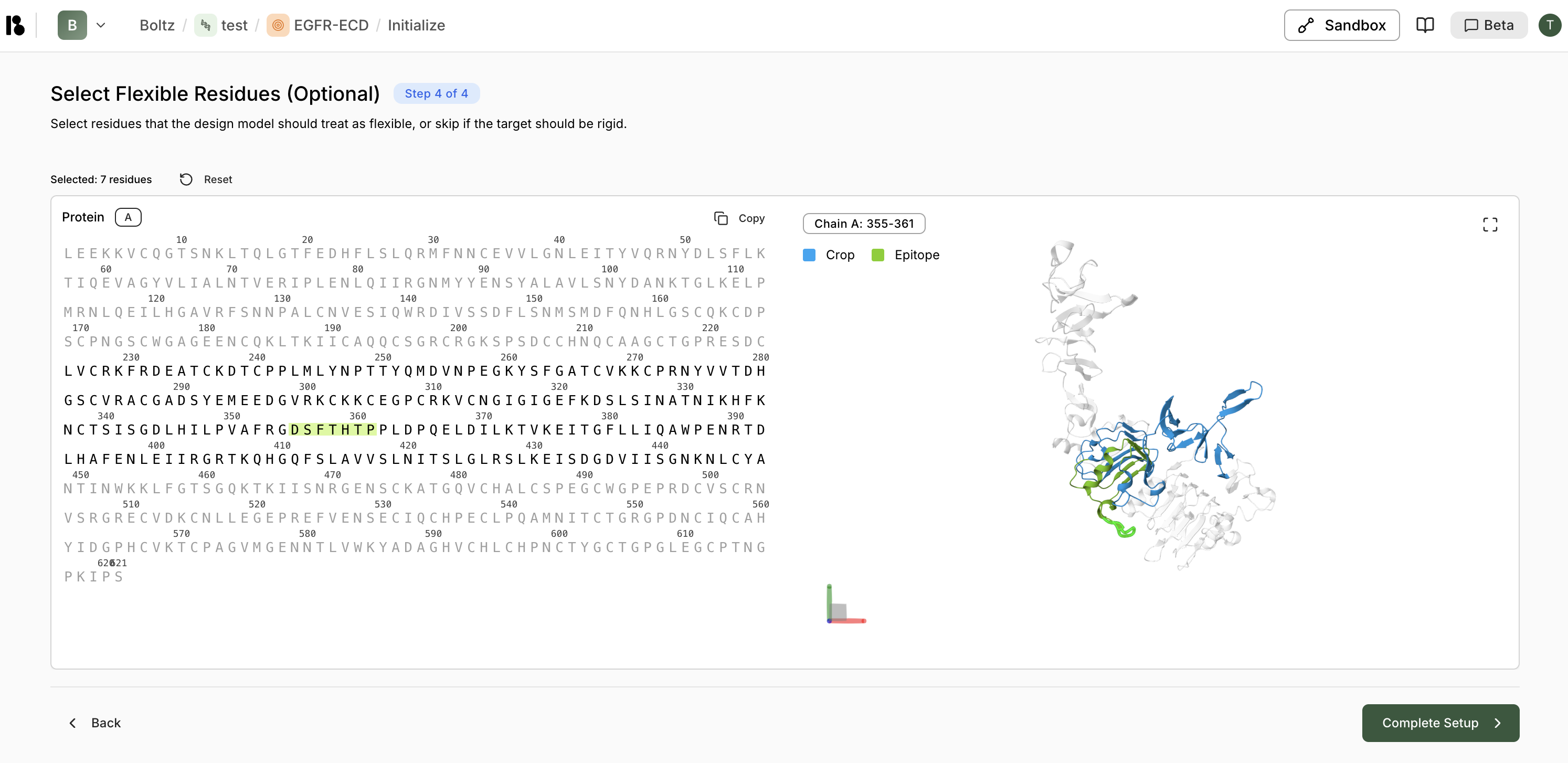Viewport: 1568px width, 763px height.
Task: Click the Reset selection icon
Action: coord(186,179)
